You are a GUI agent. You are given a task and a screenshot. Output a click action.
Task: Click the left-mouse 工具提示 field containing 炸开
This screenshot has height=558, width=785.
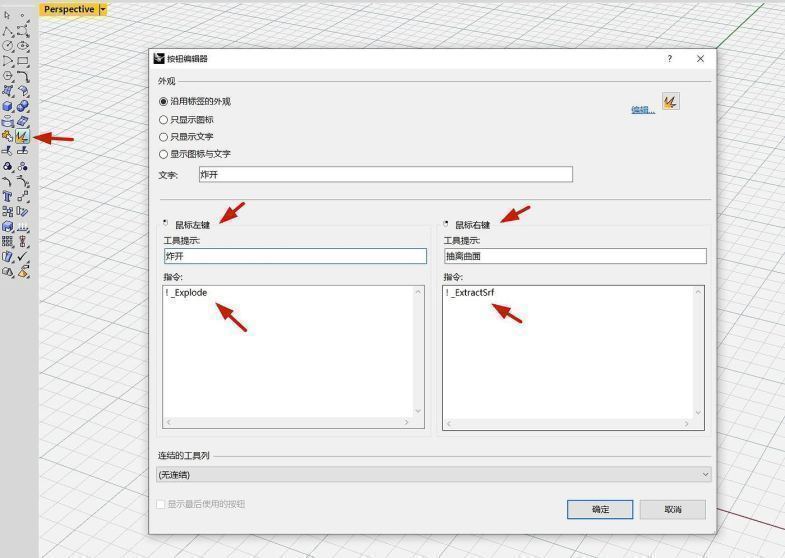tap(295, 256)
